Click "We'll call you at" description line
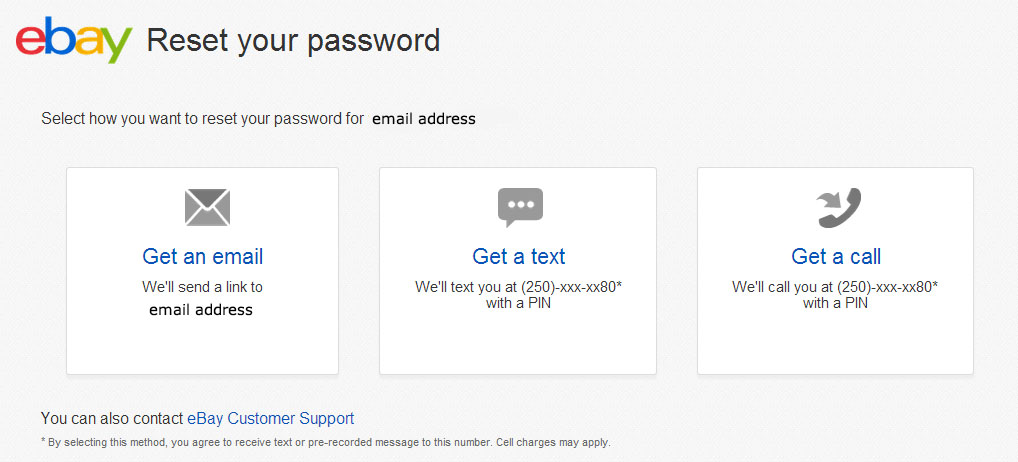This screenshot has height=462, width=1018. point(835,287)
